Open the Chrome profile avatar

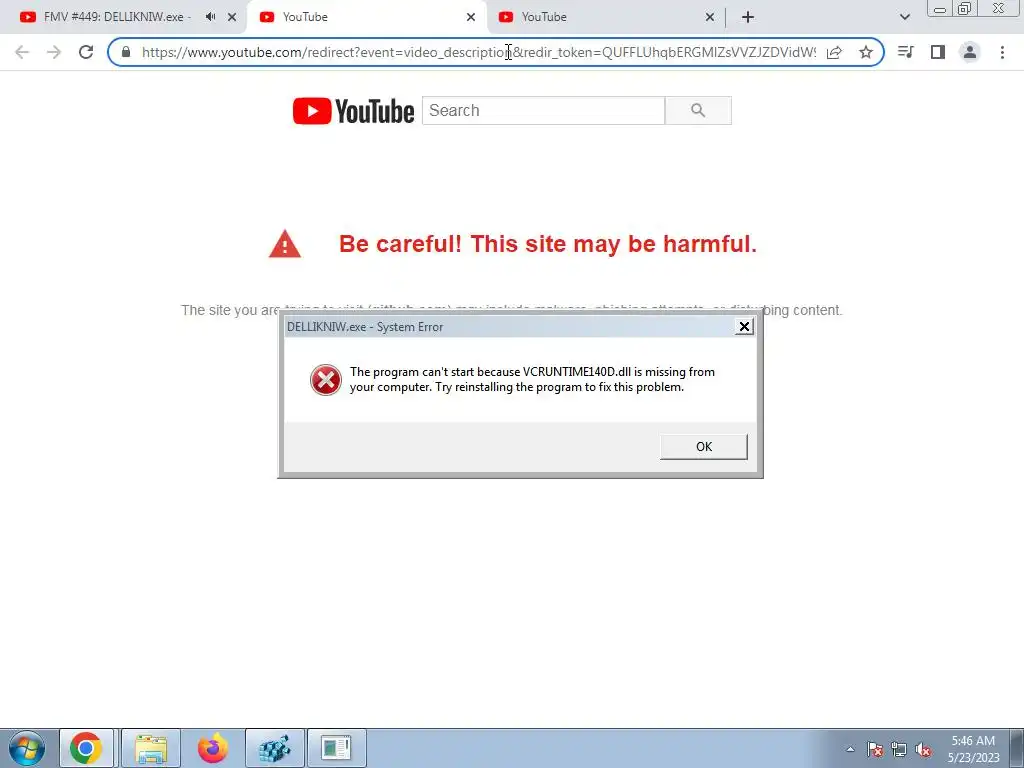[970, 52]
